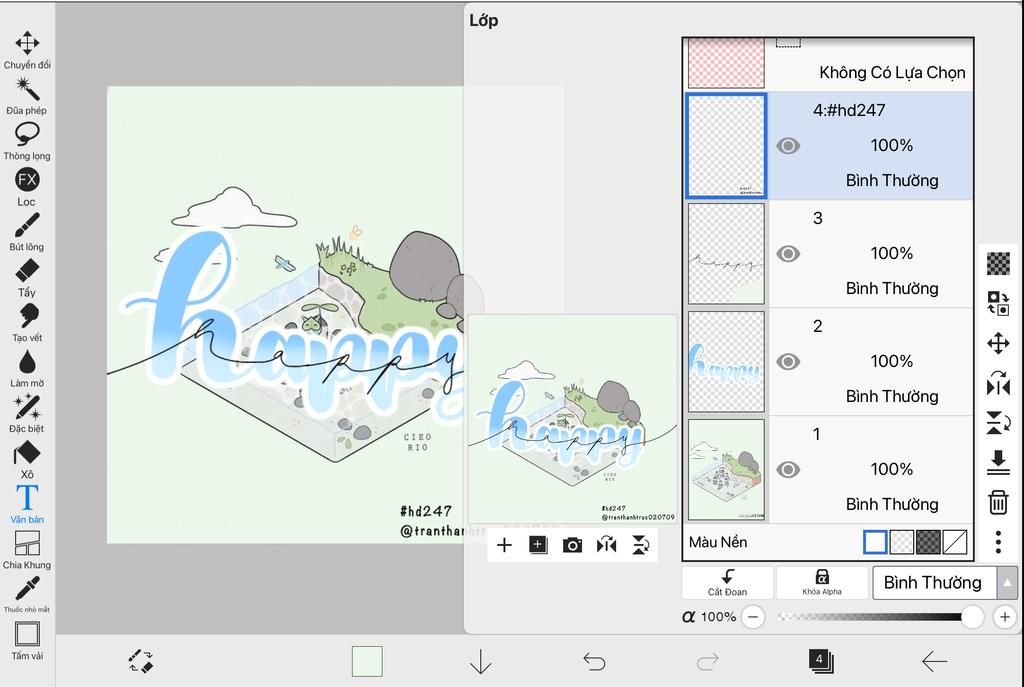1024x687 pixels.
Task: Delete the layer with trash icon
Action: [998, 502]
